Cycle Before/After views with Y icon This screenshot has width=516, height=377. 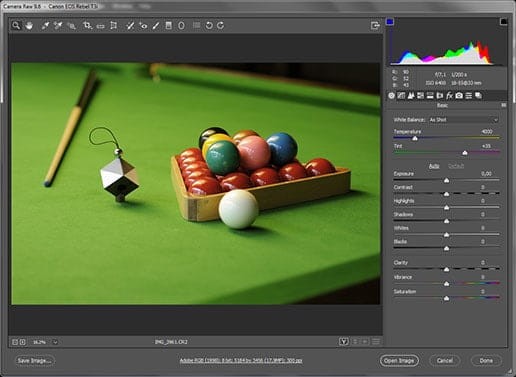(x=344, y=341)
